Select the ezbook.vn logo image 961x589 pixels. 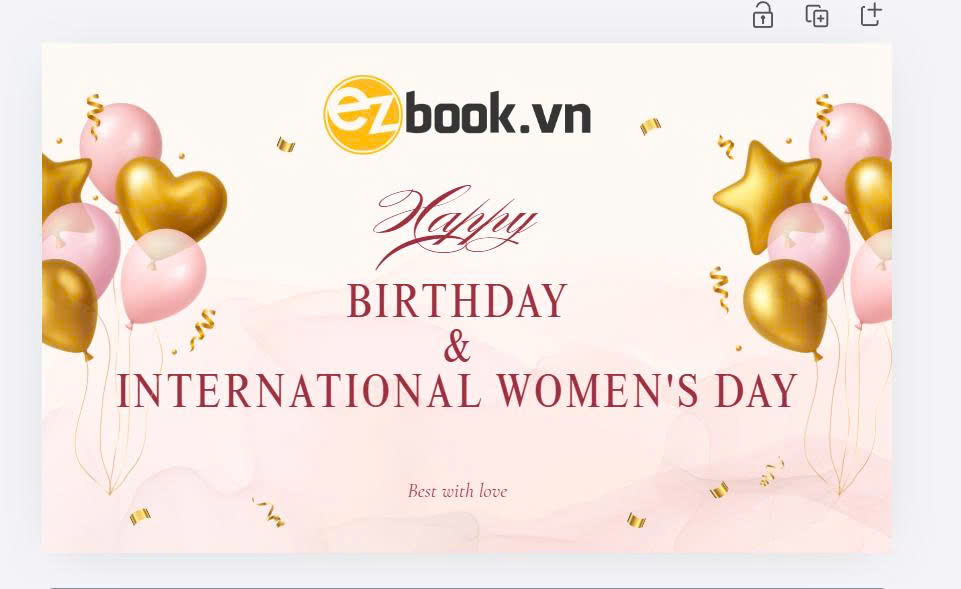pyautogui.click(x=457, y=115)
